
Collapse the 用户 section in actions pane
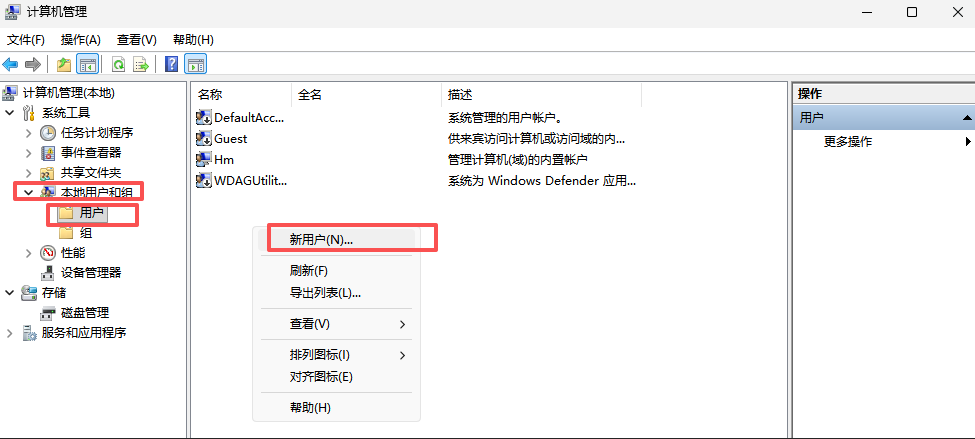[x=966, y=118]
